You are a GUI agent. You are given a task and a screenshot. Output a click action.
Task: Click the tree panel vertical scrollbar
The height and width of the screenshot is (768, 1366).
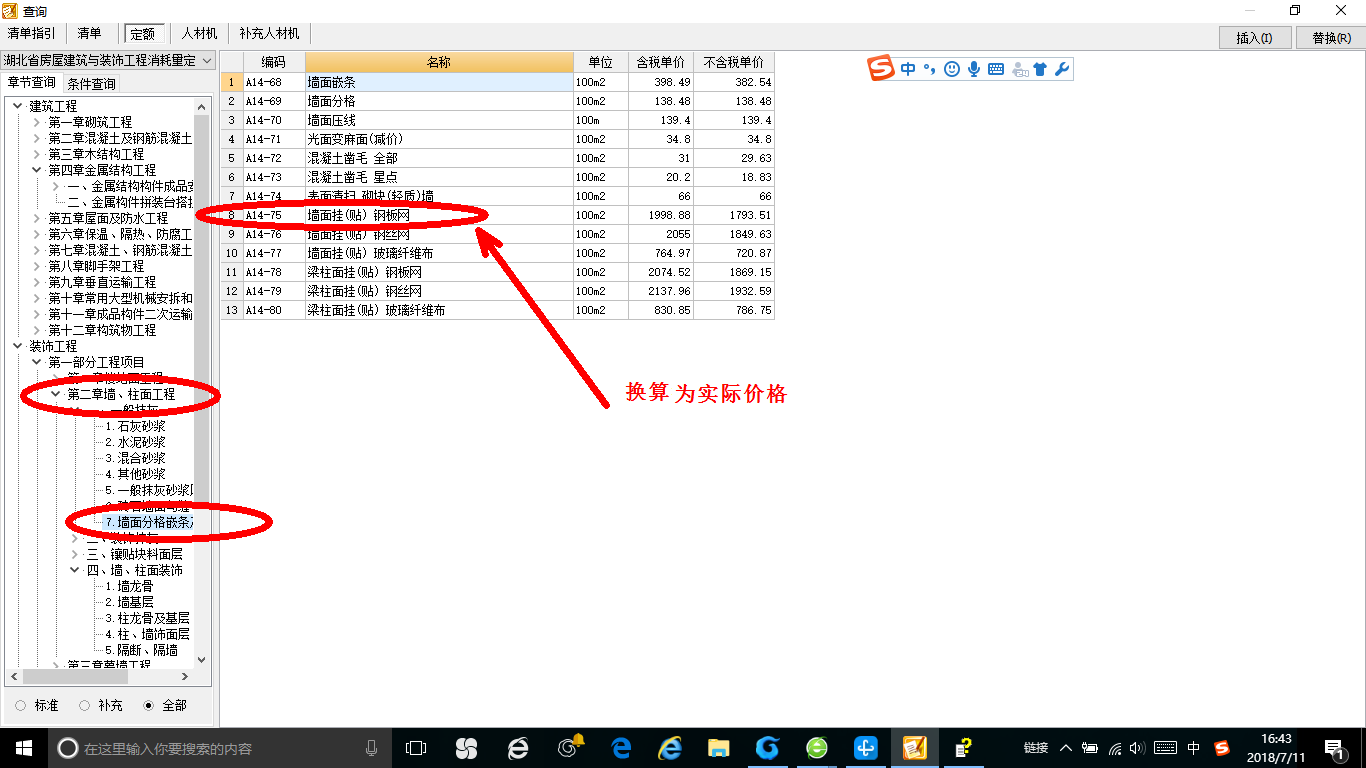[202, 382]
